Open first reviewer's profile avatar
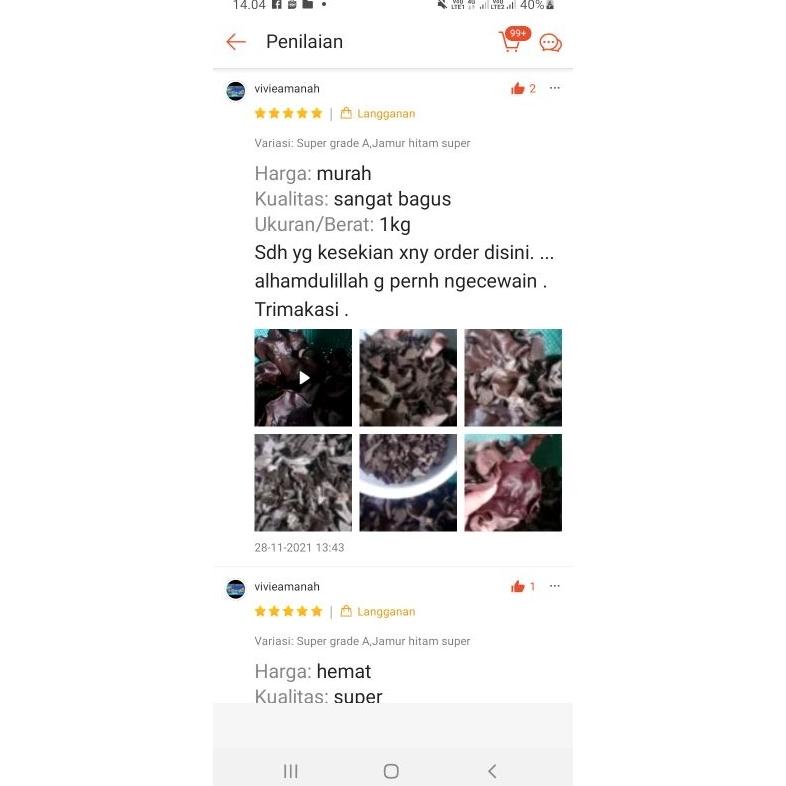The width and height of the screenshot is (786, 786). coord(236,91)
